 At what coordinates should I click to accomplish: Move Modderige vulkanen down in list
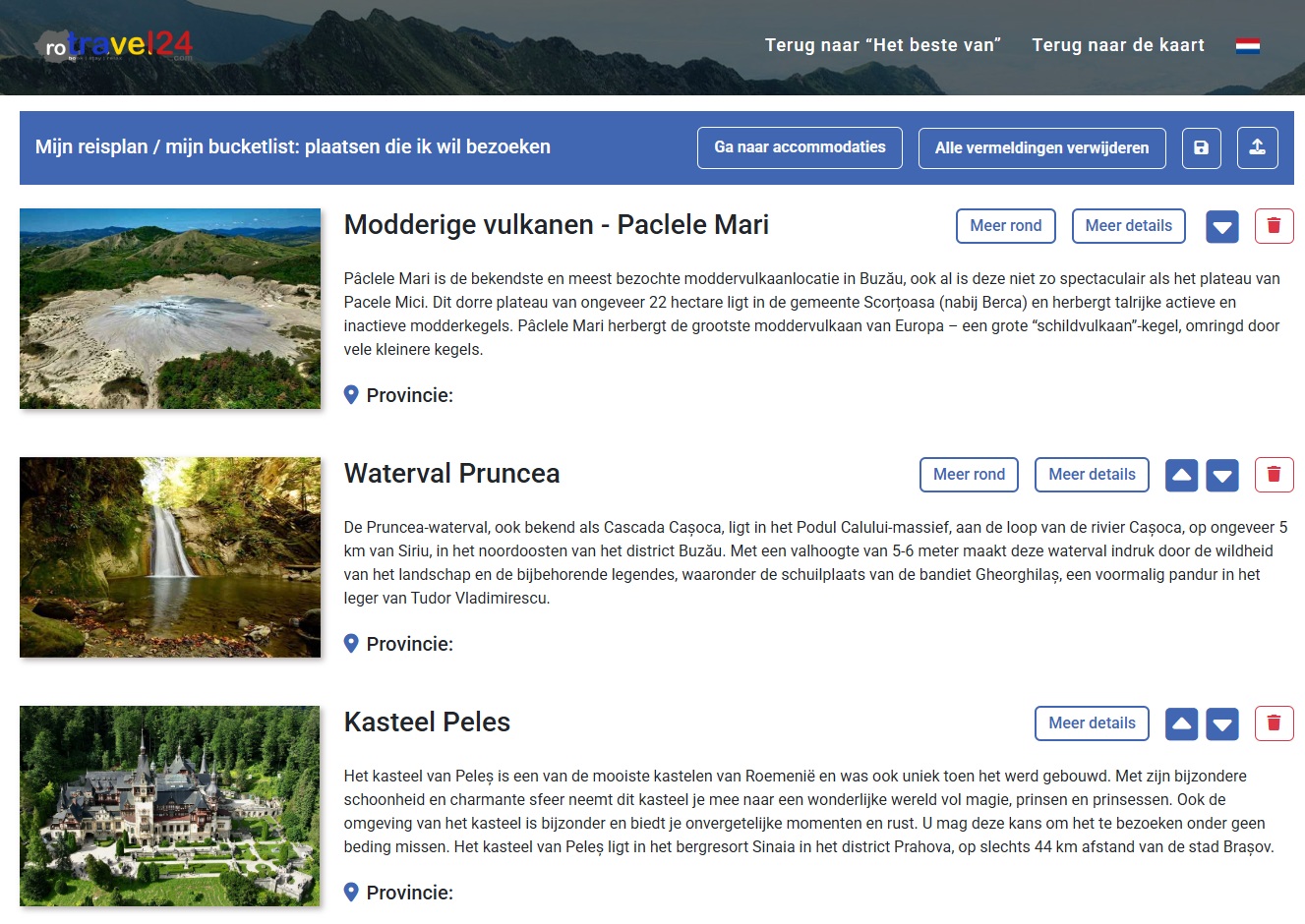pos(1222,227)
